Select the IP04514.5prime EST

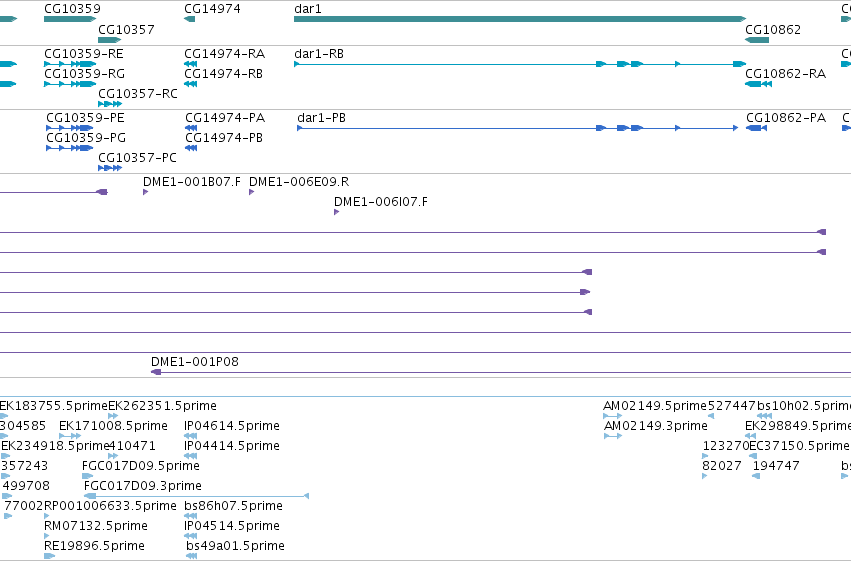(x=190, y=536)
